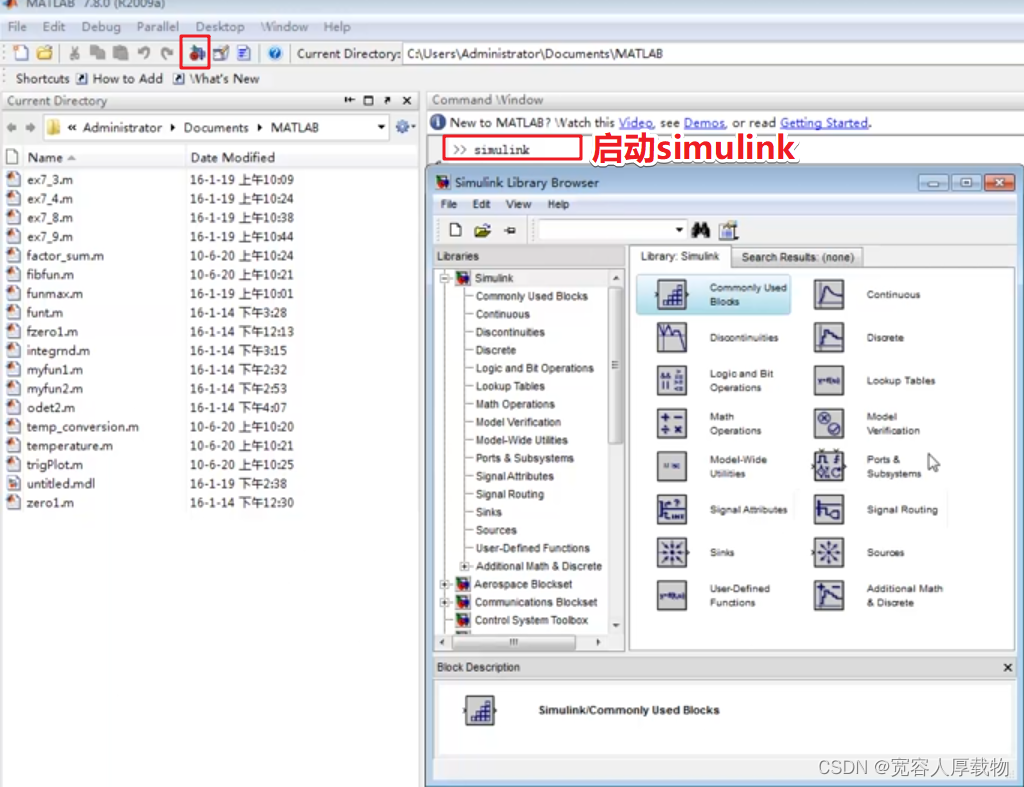Expand the Communications Blockset tree node
Viewport: 1024px width, 787px height.
tap(445, 602)
